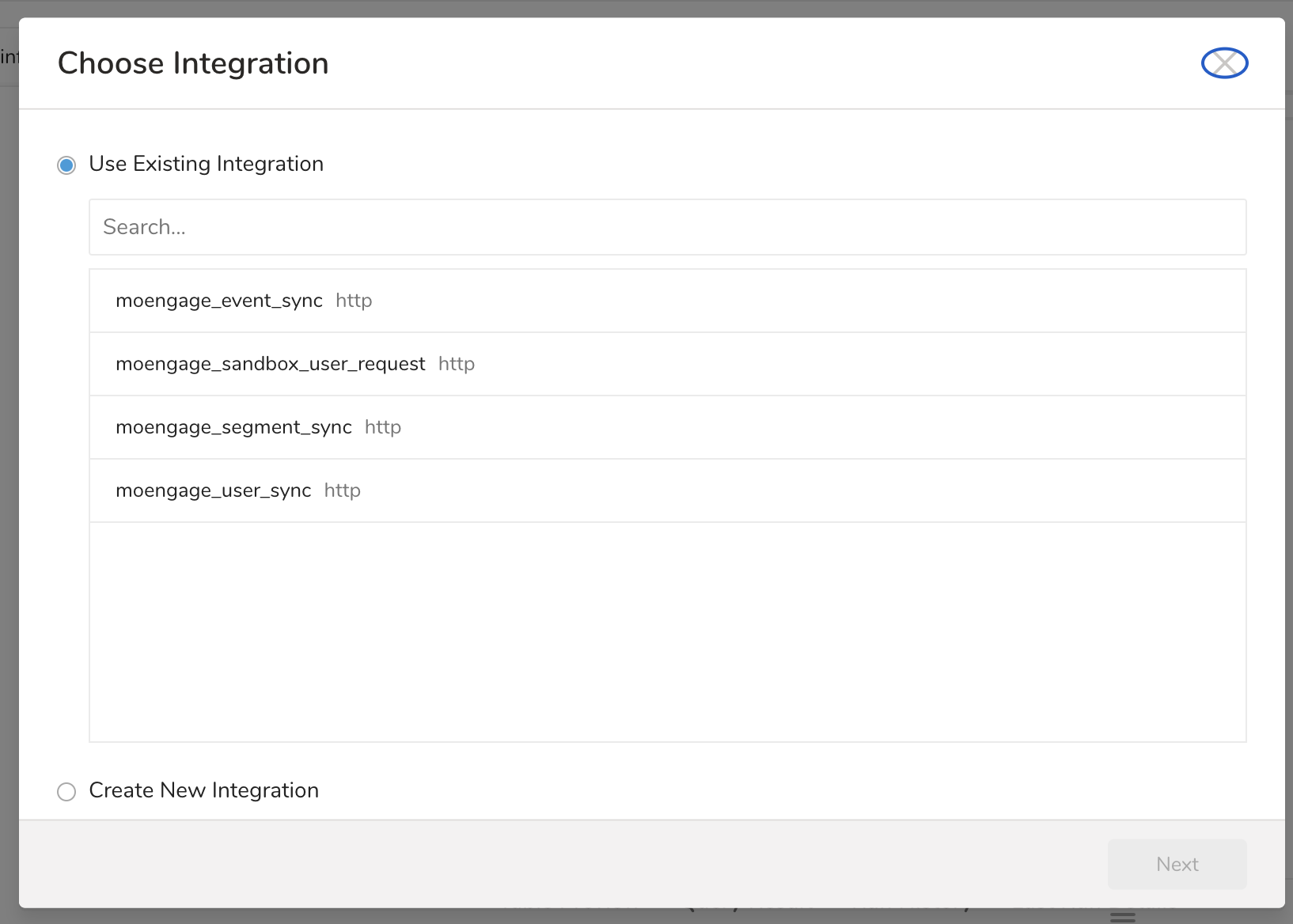Click the Choose Integration heading
Screen dimensions: 1293x924
192,63
